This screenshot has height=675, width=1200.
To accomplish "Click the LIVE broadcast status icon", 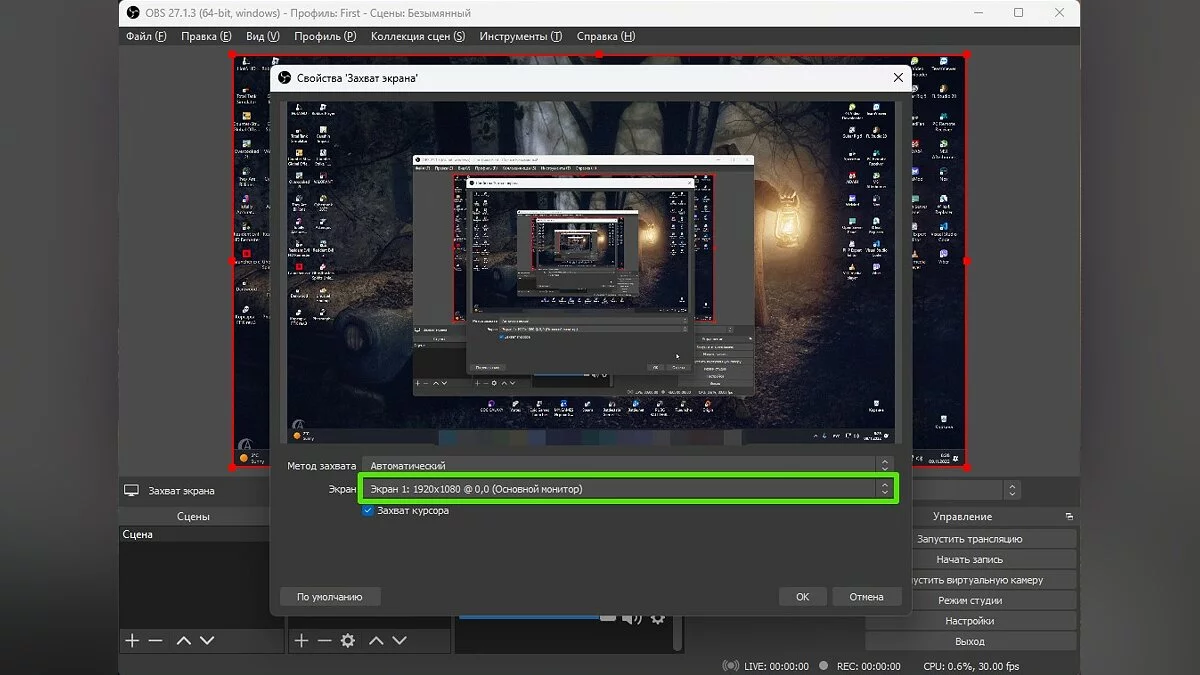I will tap(731, 666).
